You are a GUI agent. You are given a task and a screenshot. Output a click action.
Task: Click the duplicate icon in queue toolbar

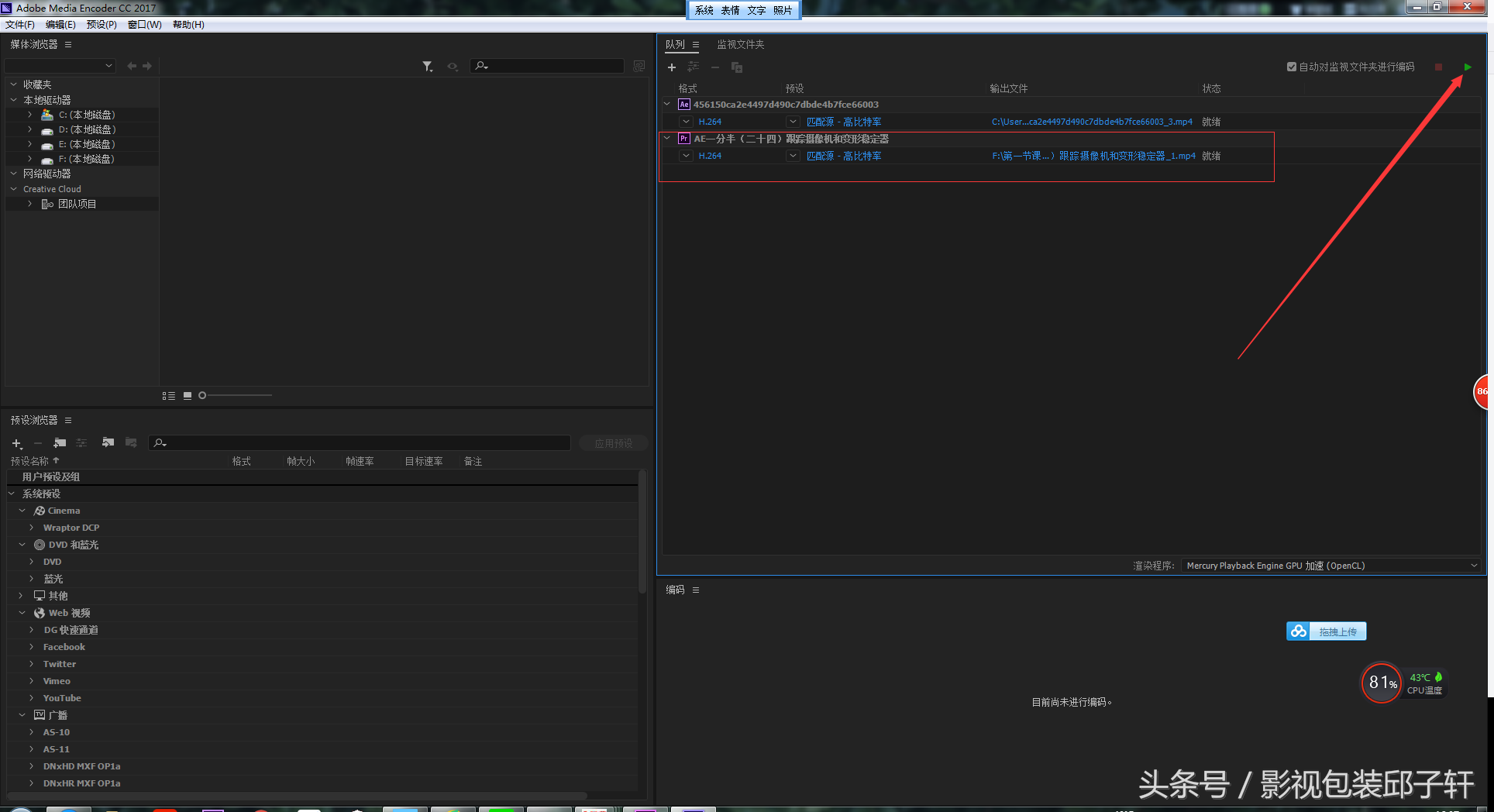pyautogui.click(x=737, y=67)
